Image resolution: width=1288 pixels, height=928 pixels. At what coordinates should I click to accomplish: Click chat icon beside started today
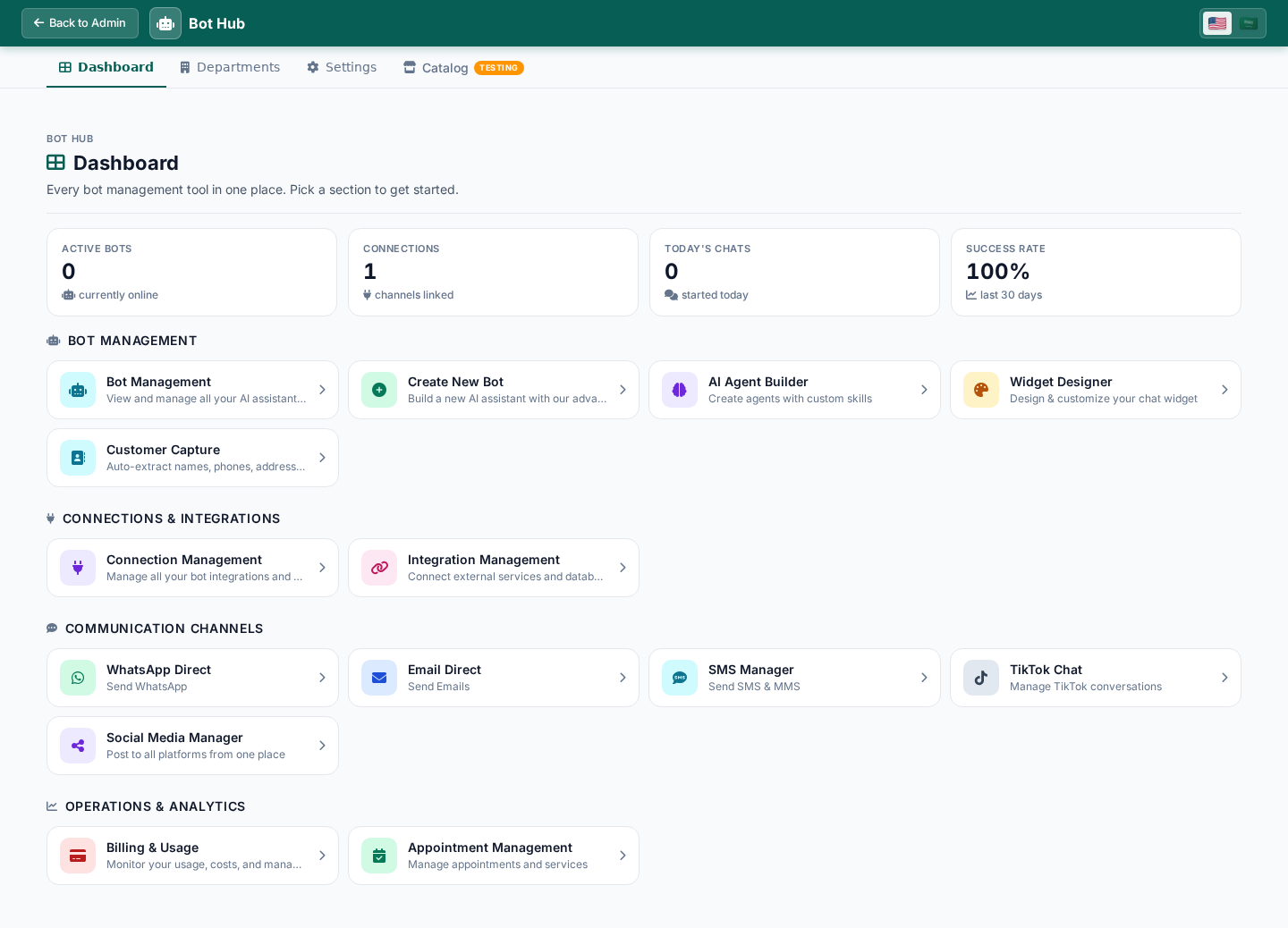pyautogui.click(x=671, y=295)
